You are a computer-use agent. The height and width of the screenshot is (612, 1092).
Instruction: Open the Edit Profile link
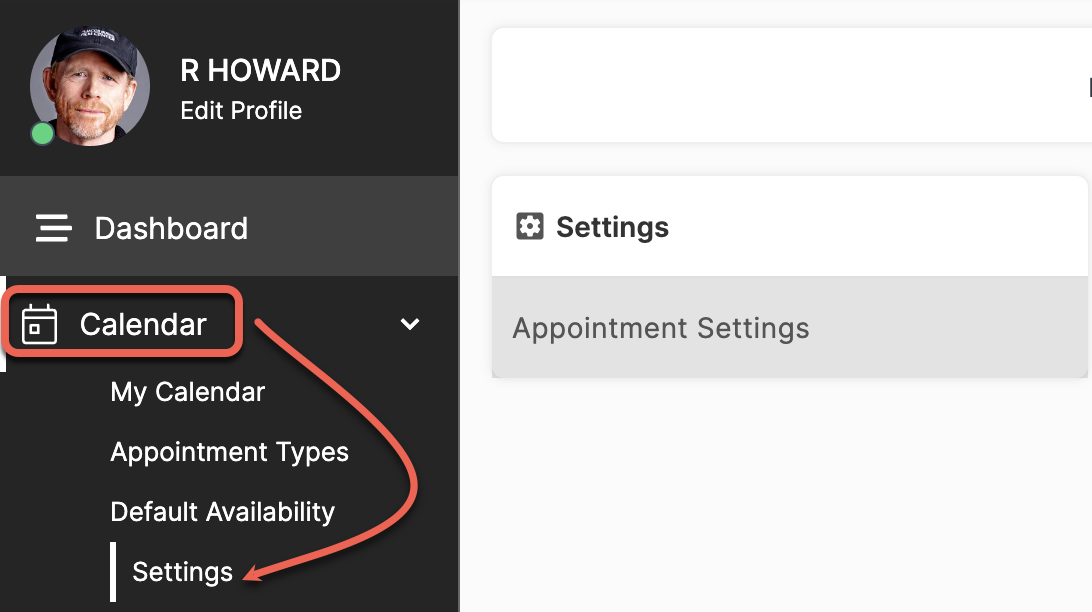point(241,110)
